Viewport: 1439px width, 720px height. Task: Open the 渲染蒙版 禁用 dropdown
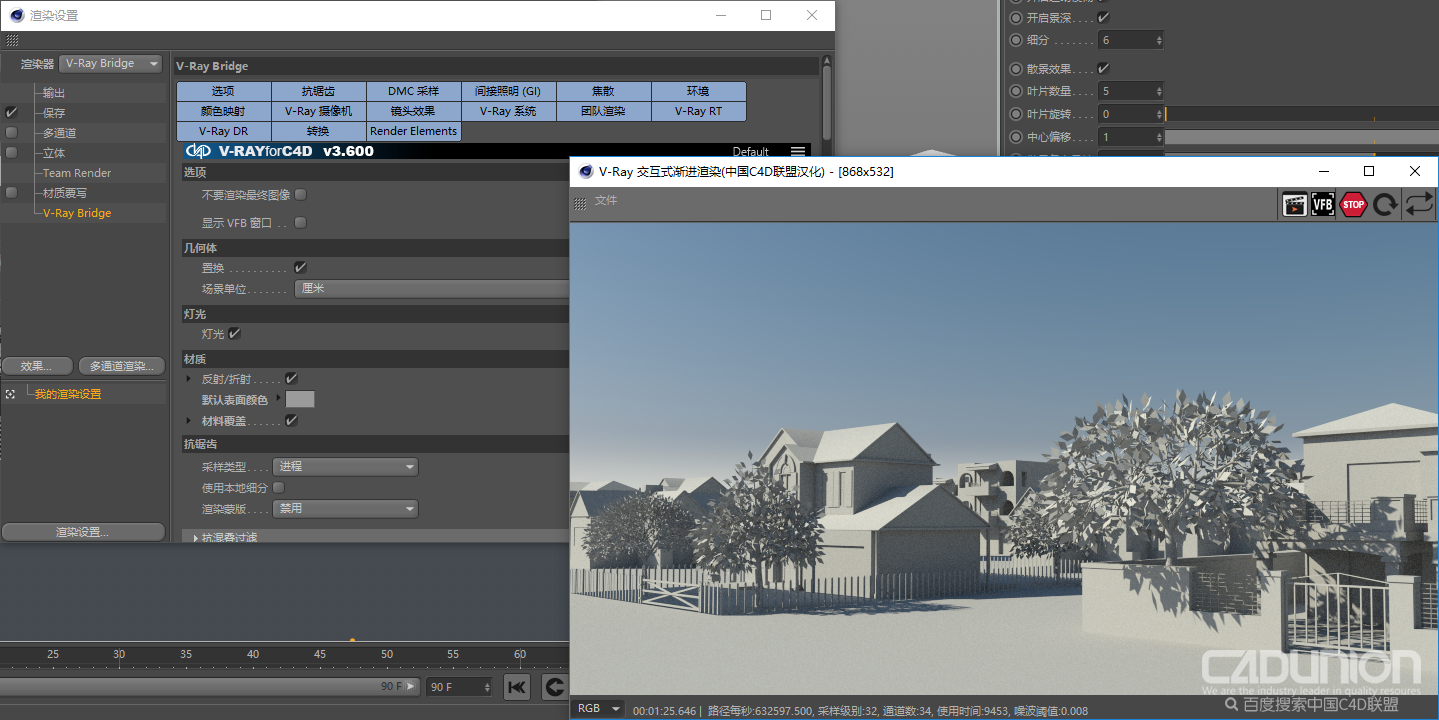tap(346, 509)
